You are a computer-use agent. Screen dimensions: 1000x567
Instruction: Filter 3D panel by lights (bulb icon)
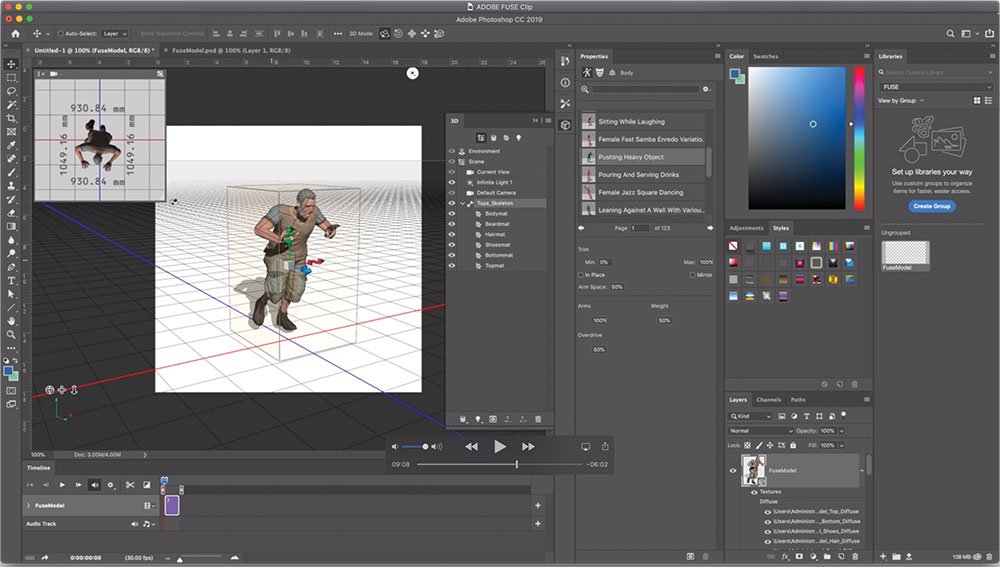518,138
